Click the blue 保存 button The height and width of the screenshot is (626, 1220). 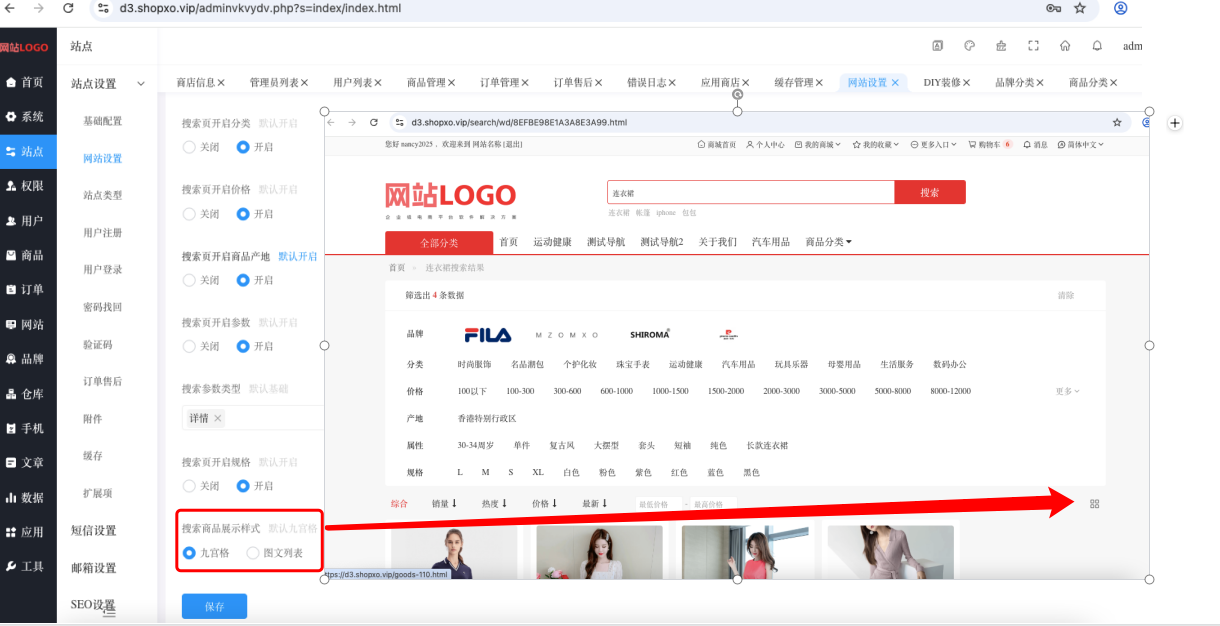coord(214,606)
